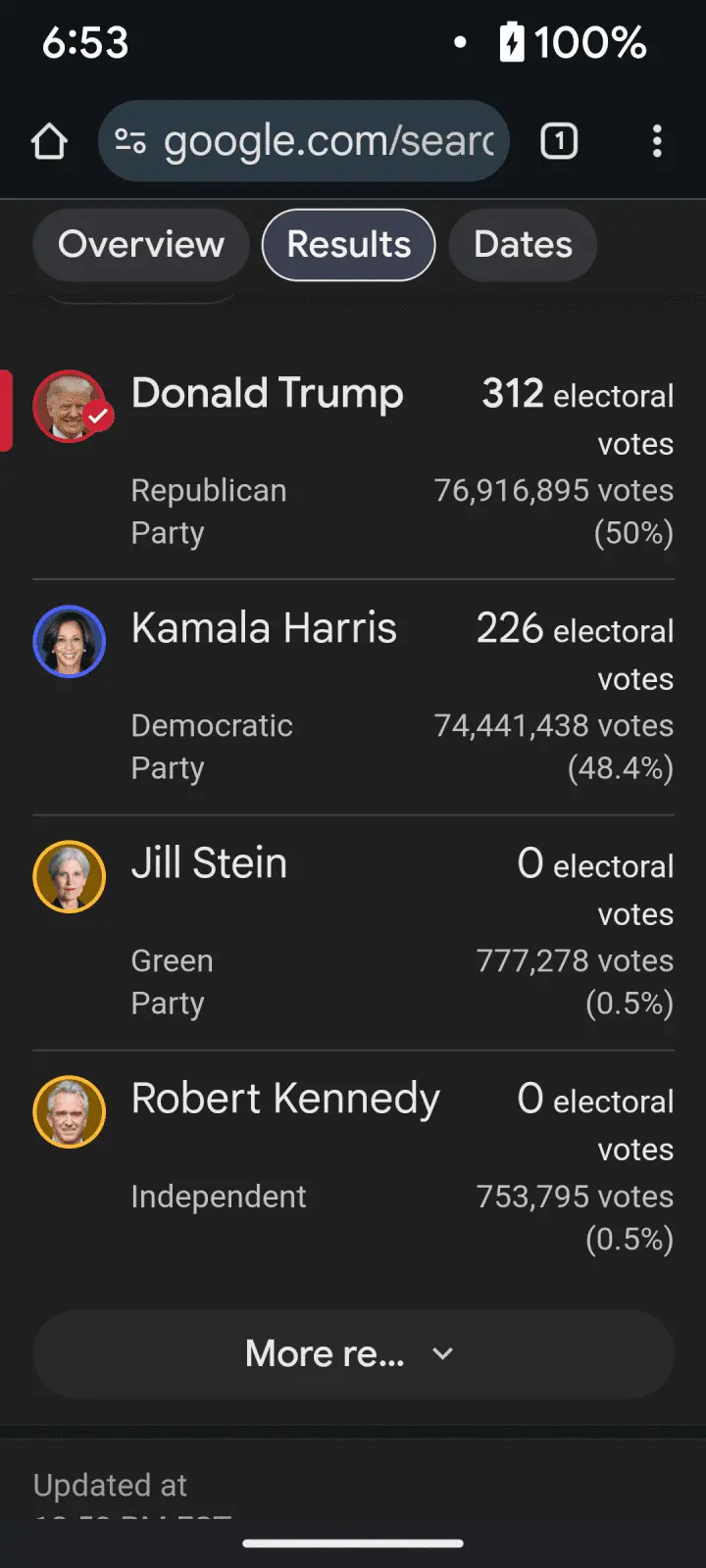706x1568 pixels.
Task: Open the Kamala Harris name link
Action: (264, 628)
